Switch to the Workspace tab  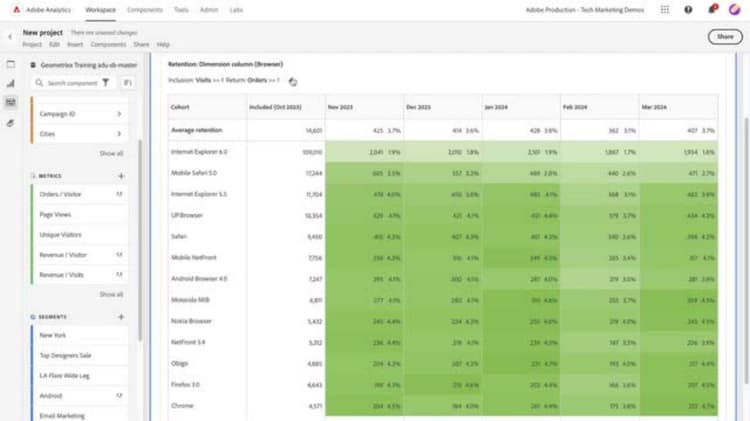tap(100, 10)
